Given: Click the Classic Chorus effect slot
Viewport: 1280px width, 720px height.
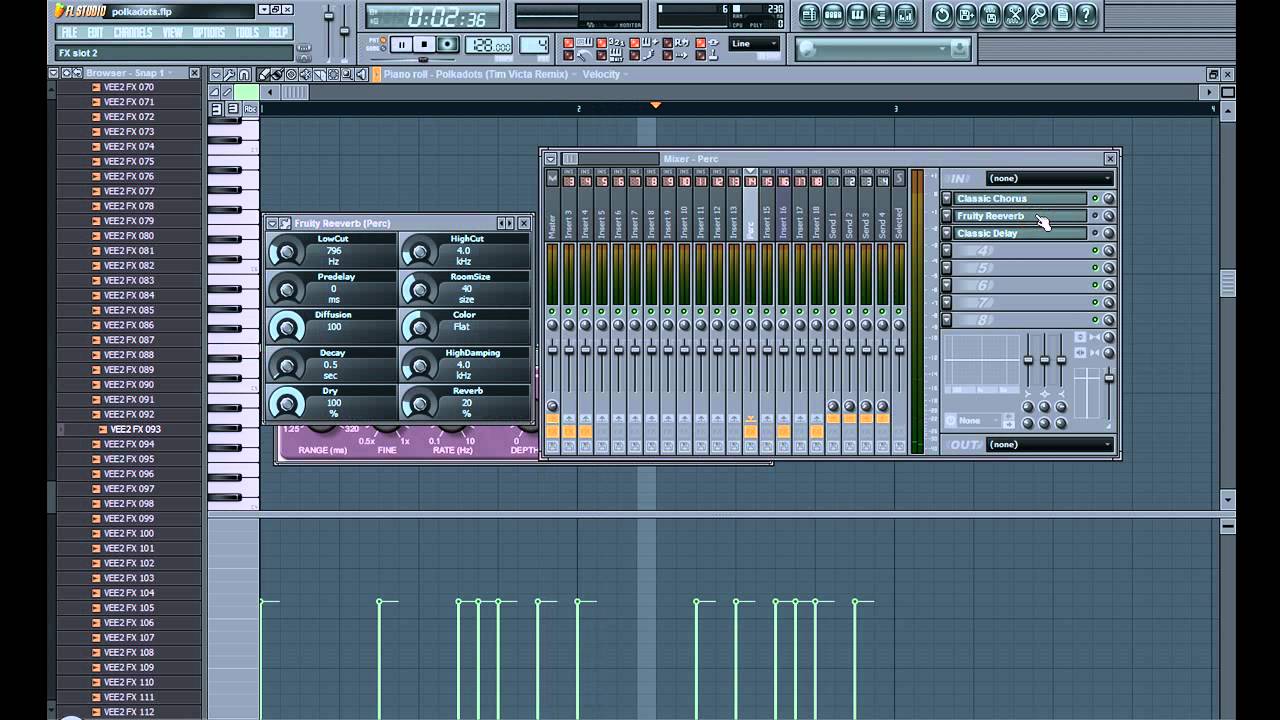Looking at the screenshot, I should [1020, 198].
